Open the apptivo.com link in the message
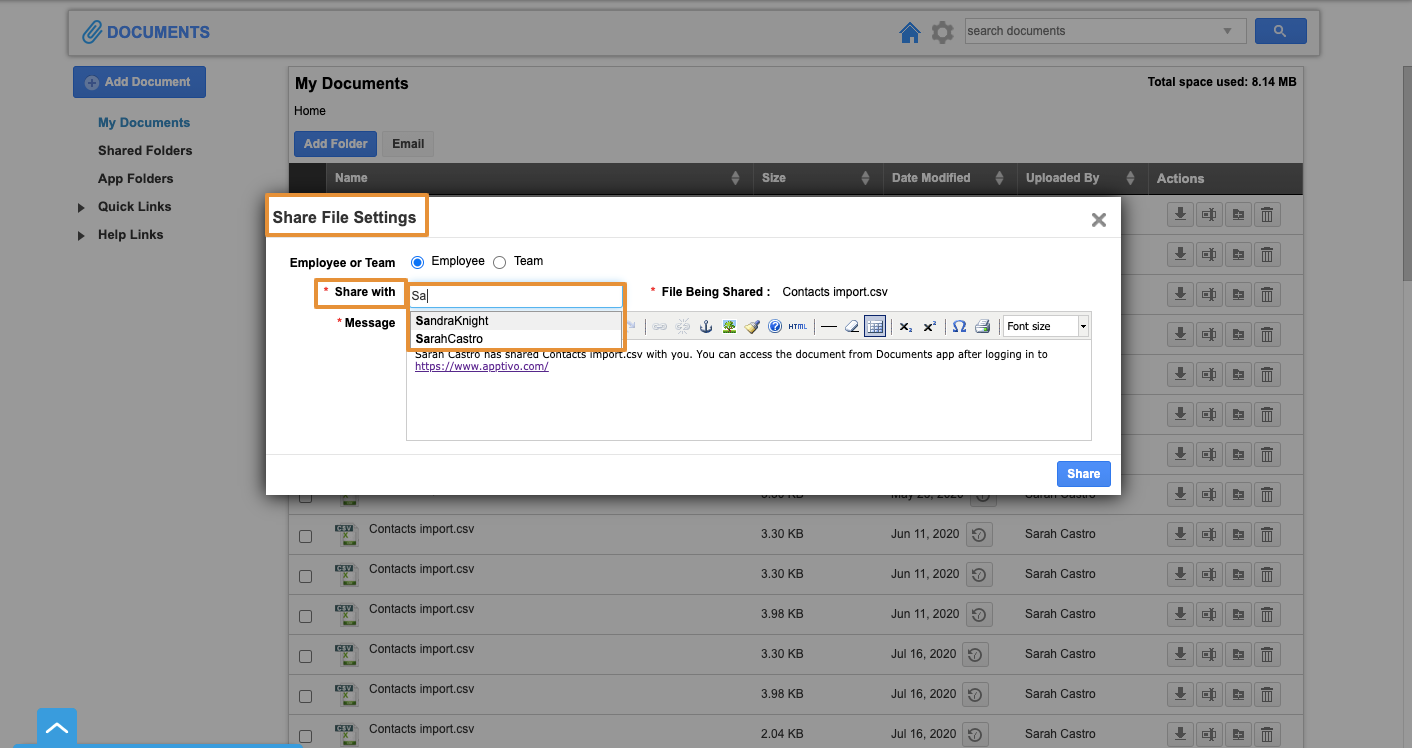Viewport: 1412px width, 748px height. [x=482, y=367]
